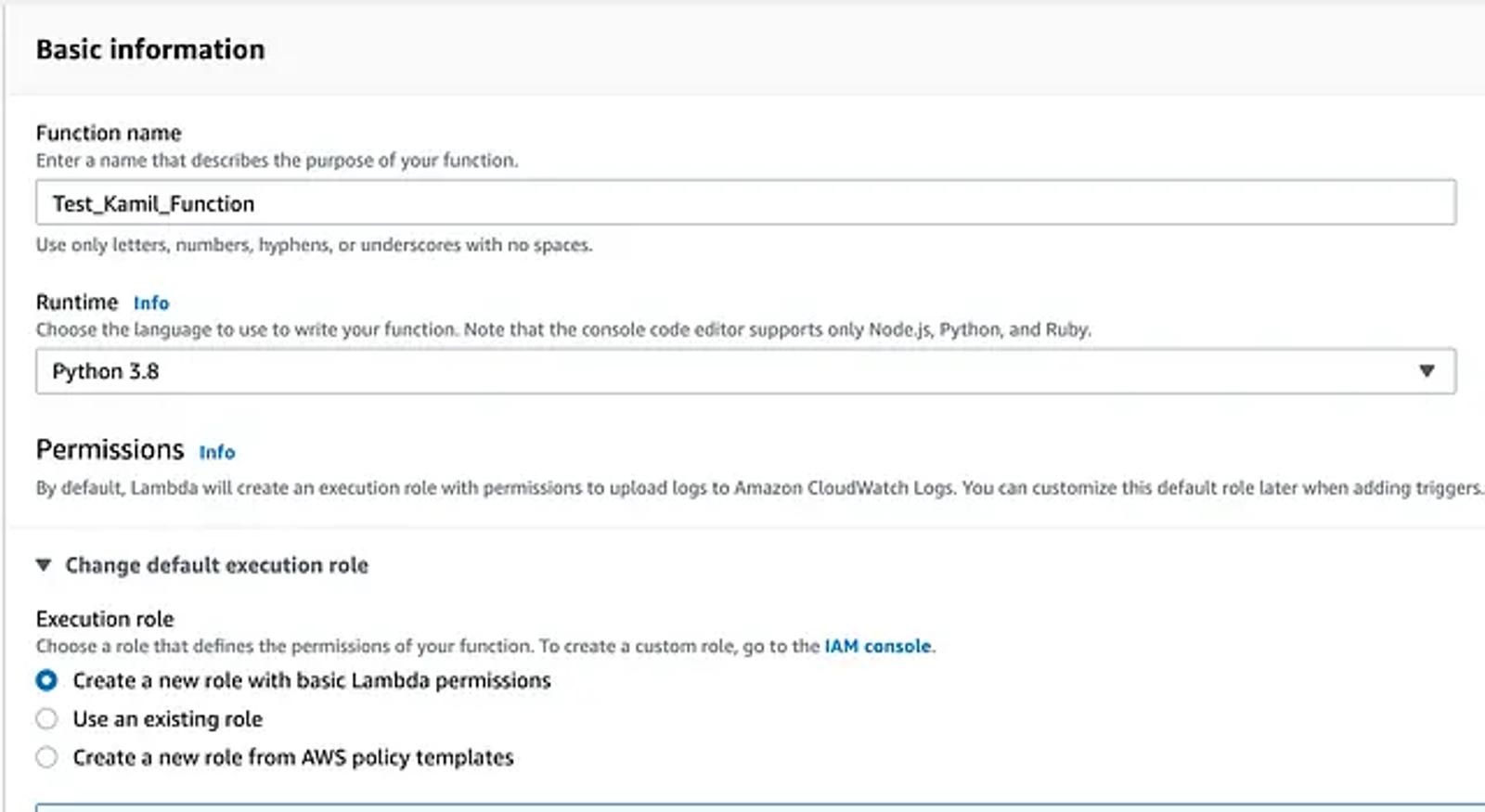This screenshot has height=812, width=1485.
Task: Click the Runtime field label
Action: [x=77, y=303]
